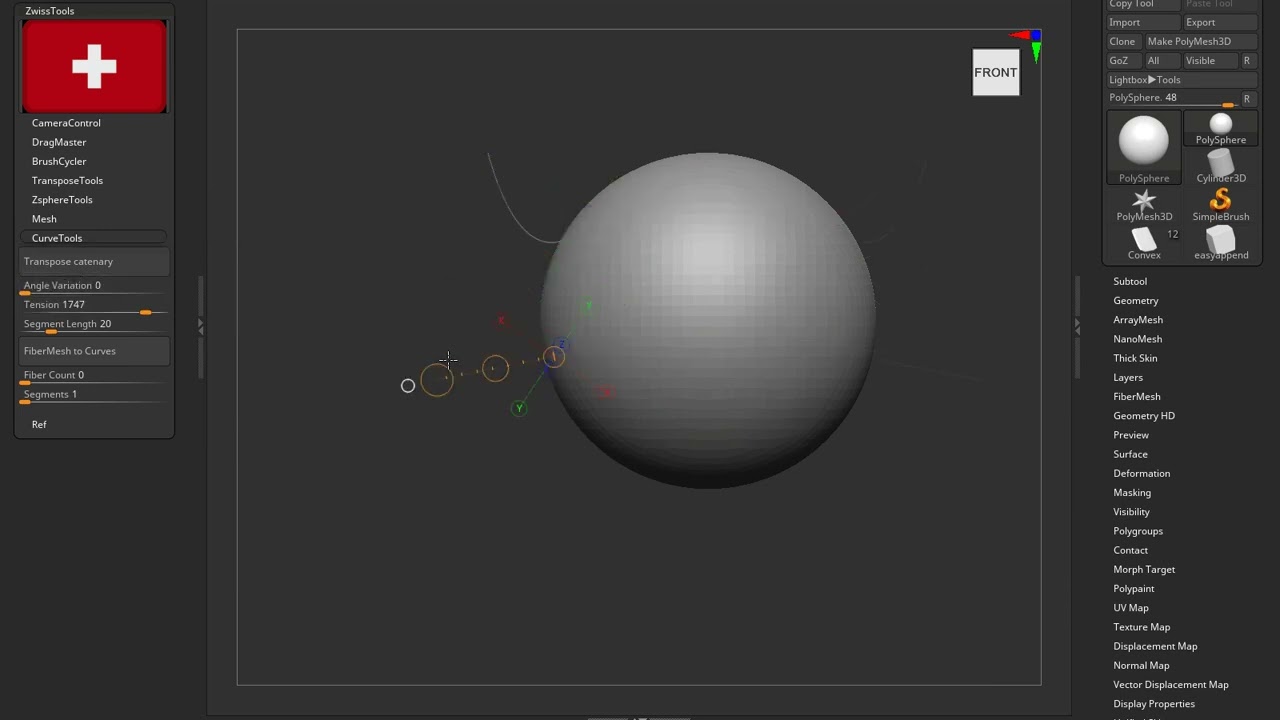Screen dimensions: 1280x720
Task: Open the Vector Displacement Map menu
Action: point(1171,685)
